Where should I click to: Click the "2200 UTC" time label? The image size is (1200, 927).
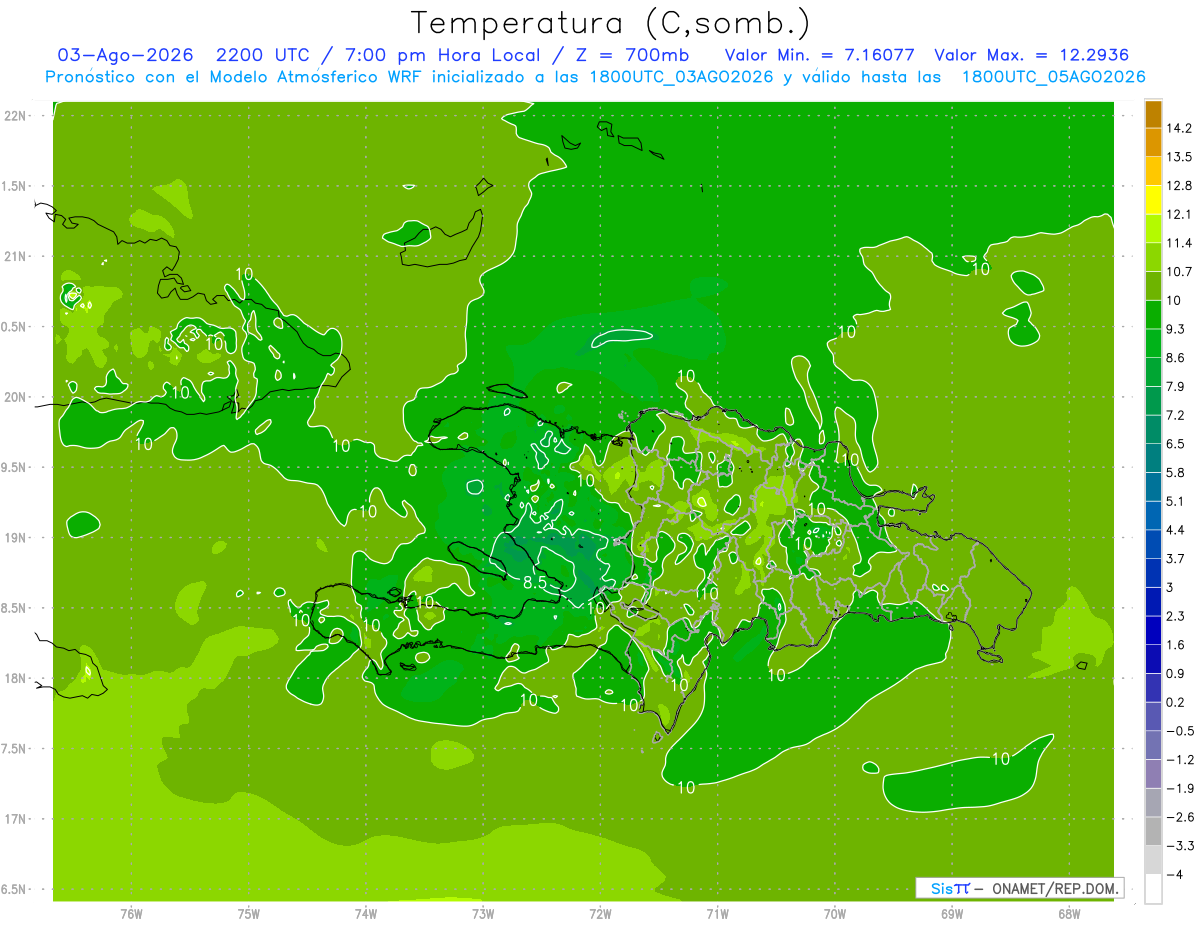(x=265, y=55)
